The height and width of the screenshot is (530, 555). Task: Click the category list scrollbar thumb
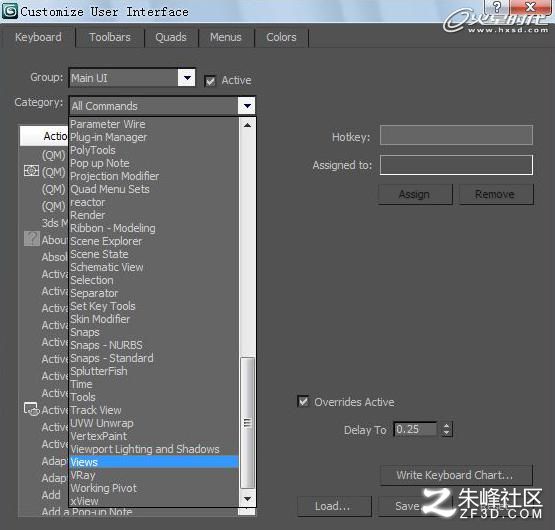point(247,423)
